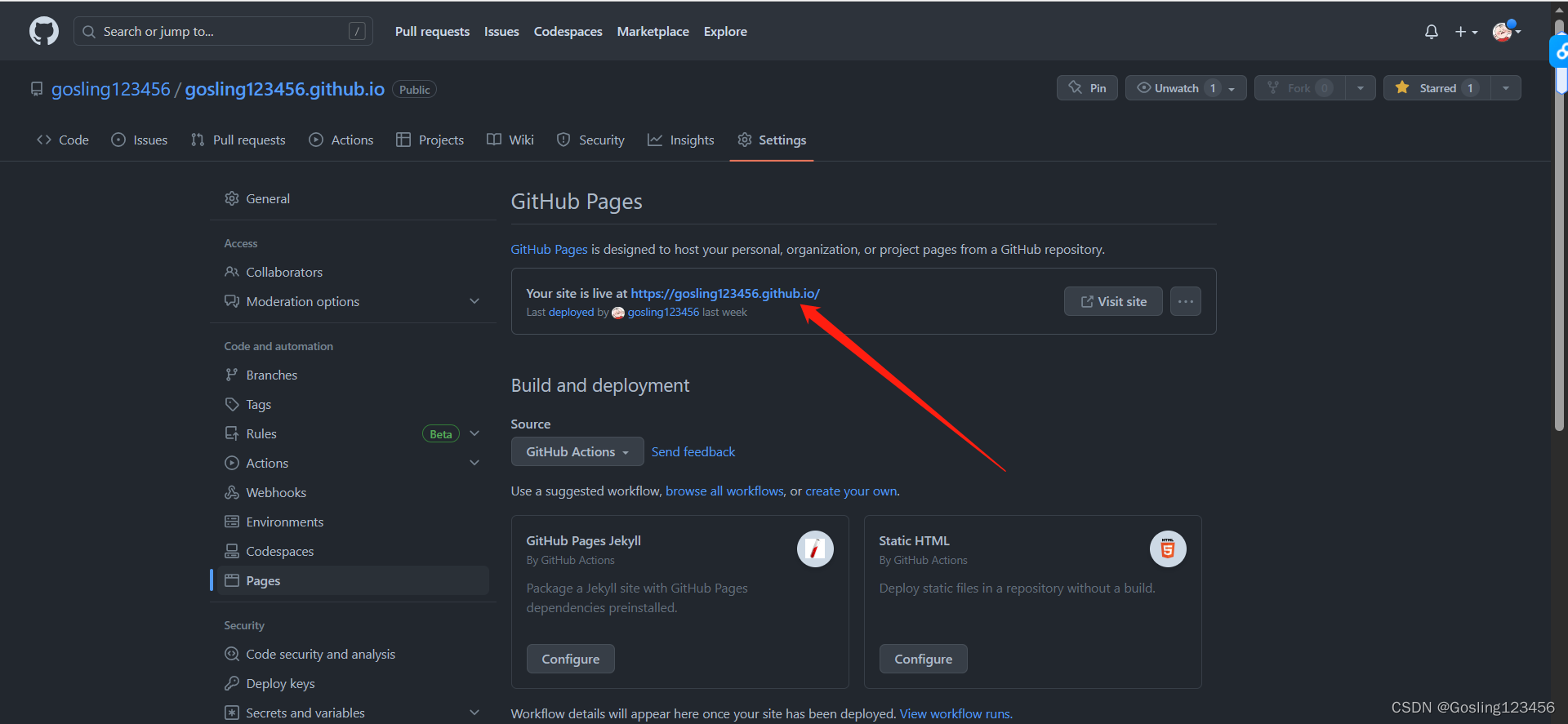Image resolution: width=1568 pixels, height=724 pixels.
Task: Expand Moderation options chevron
Action: pos(474,301)
